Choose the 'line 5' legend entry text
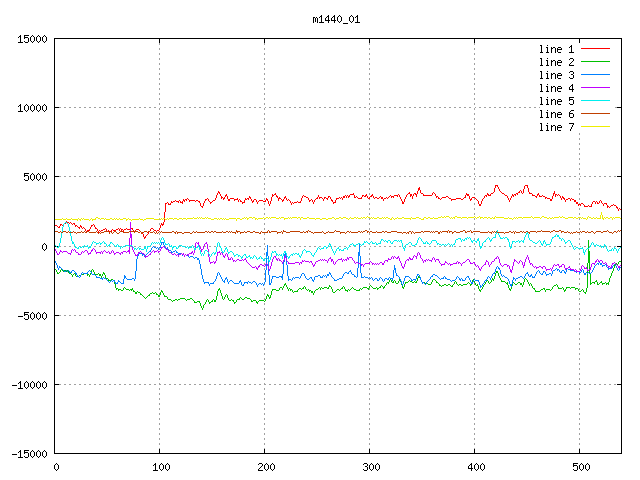 556,101
